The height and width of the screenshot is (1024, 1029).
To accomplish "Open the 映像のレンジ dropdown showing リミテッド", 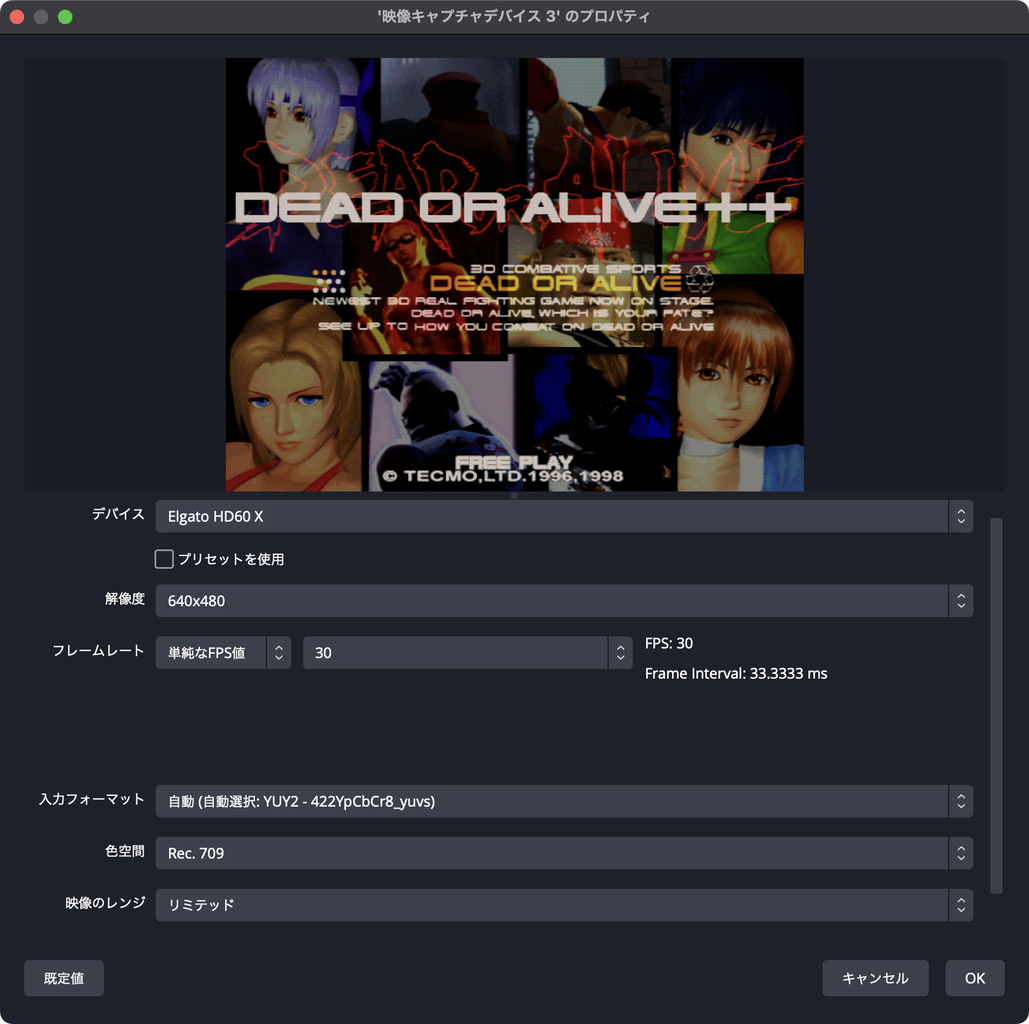I will pyautogui.click(x=564, y=905).
